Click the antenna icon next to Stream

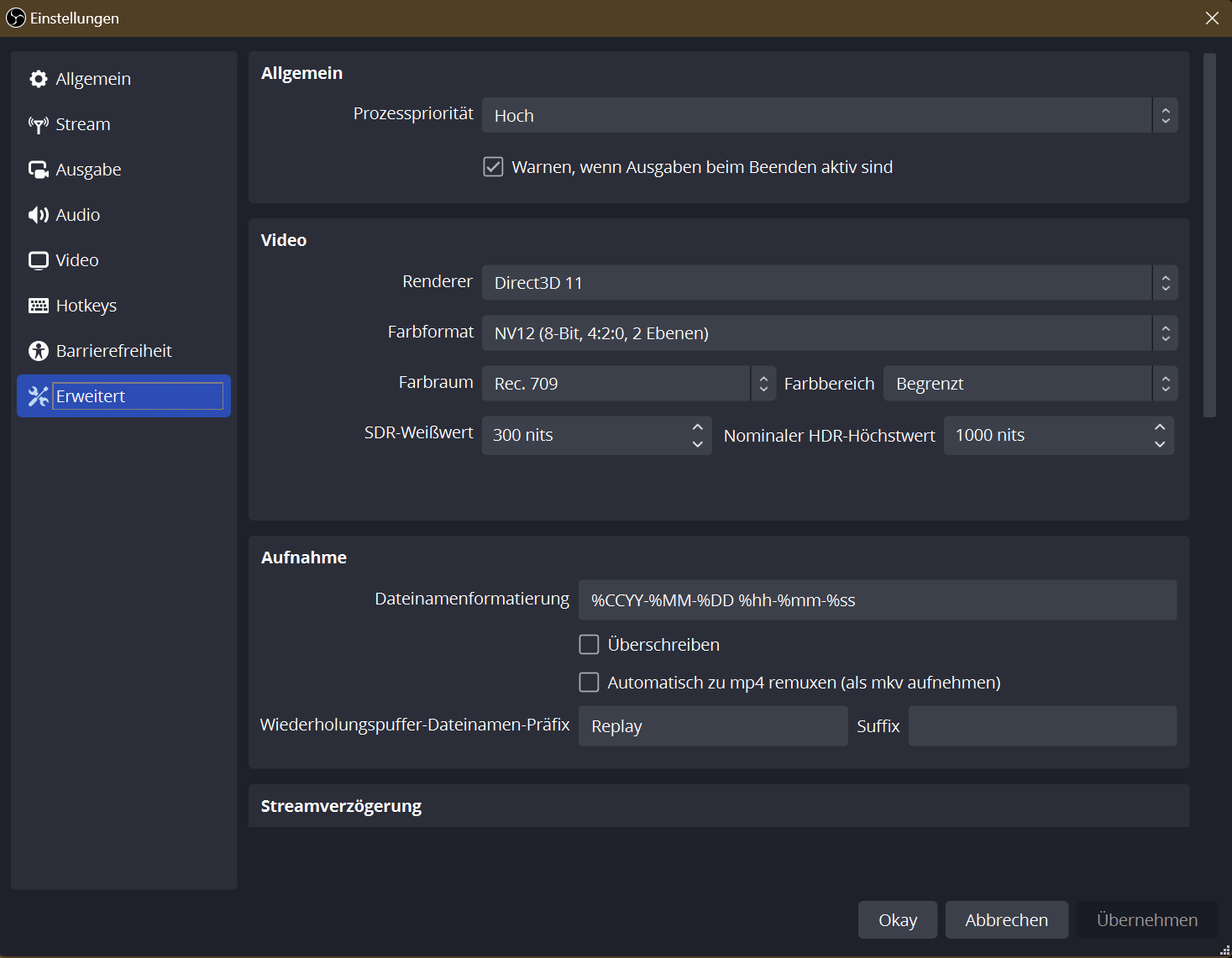click(39, 124)
